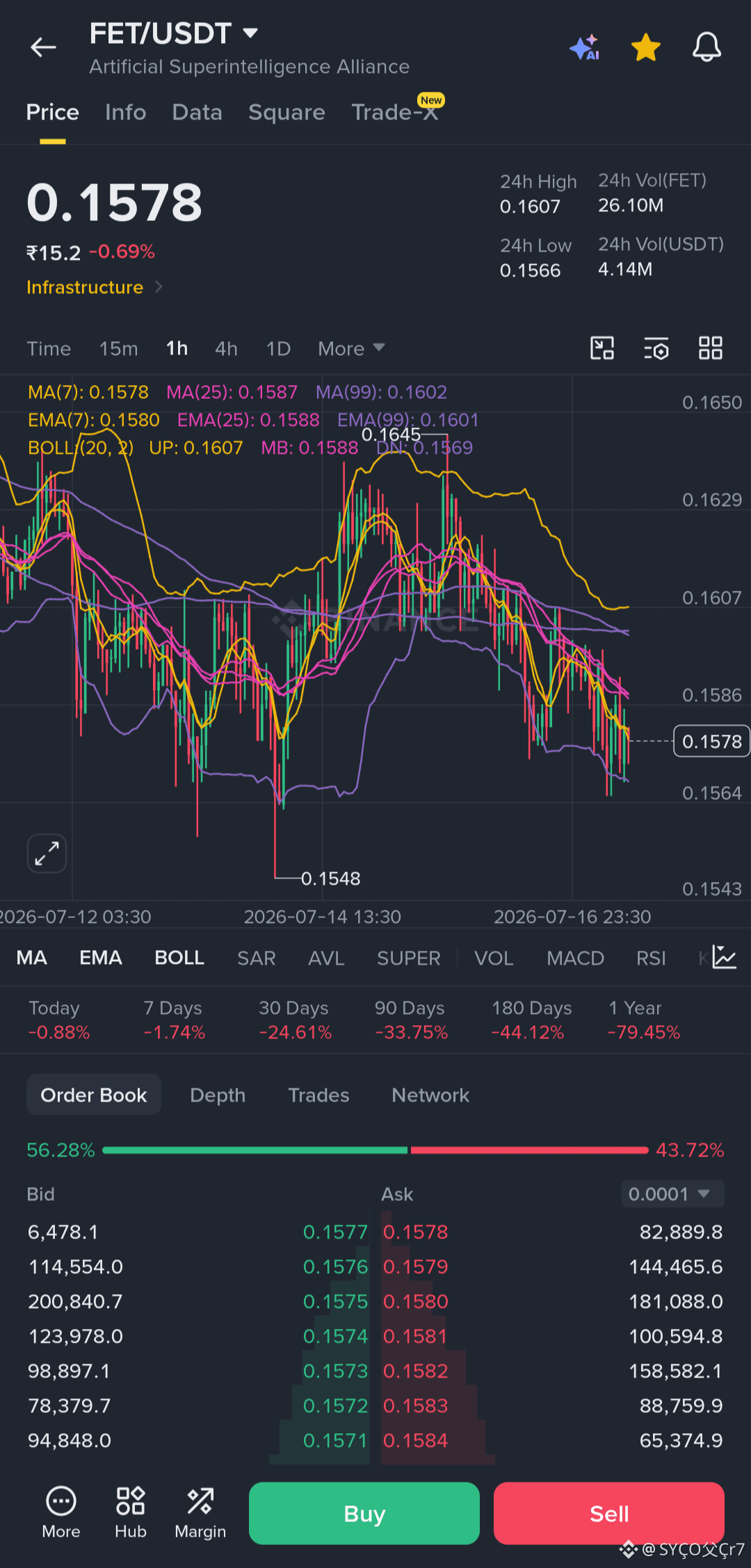
Task: Tap the 24h High 0.1607 value
Action: pos(530,206)
